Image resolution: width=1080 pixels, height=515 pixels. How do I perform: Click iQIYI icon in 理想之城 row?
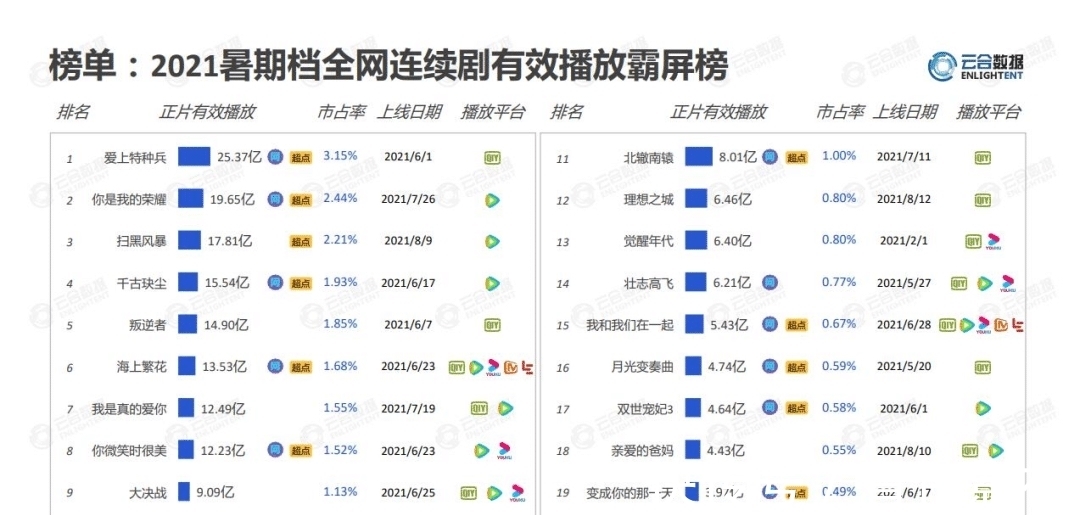pos(982,200)
